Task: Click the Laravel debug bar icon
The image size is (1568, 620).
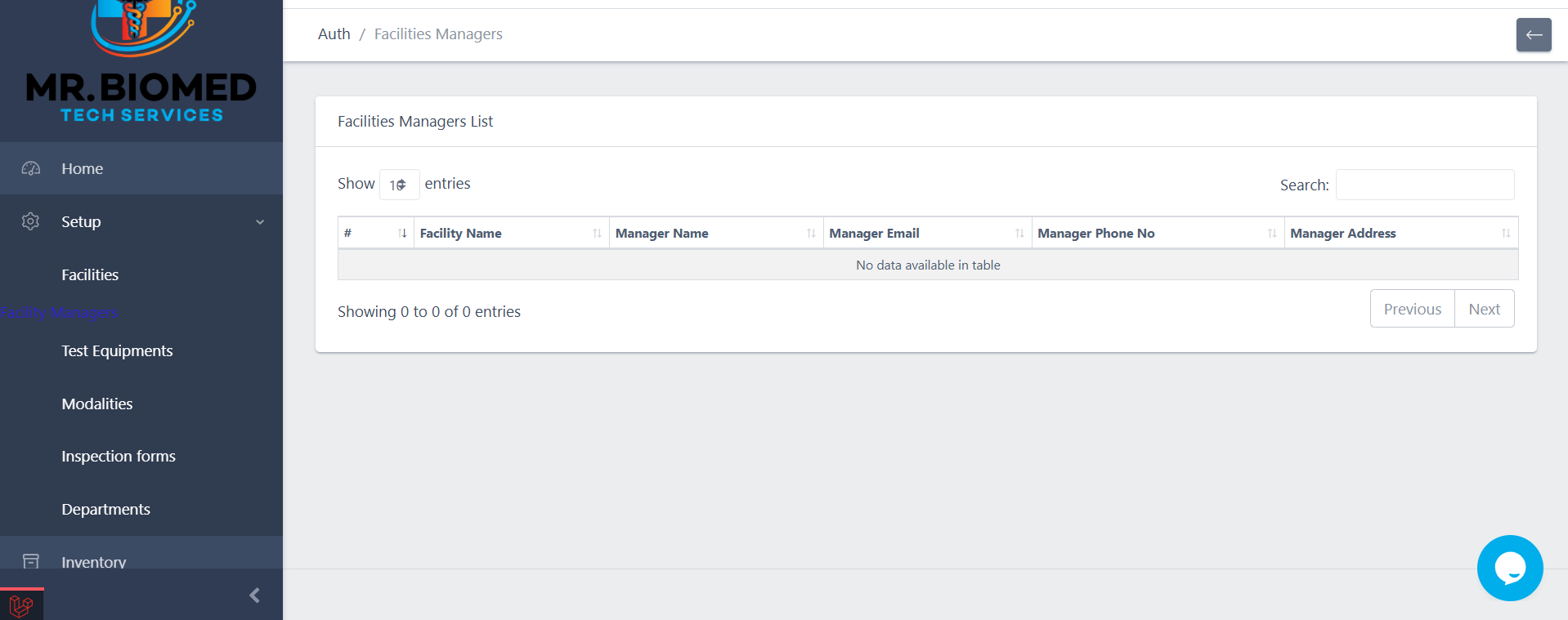Action: (21, 605)
